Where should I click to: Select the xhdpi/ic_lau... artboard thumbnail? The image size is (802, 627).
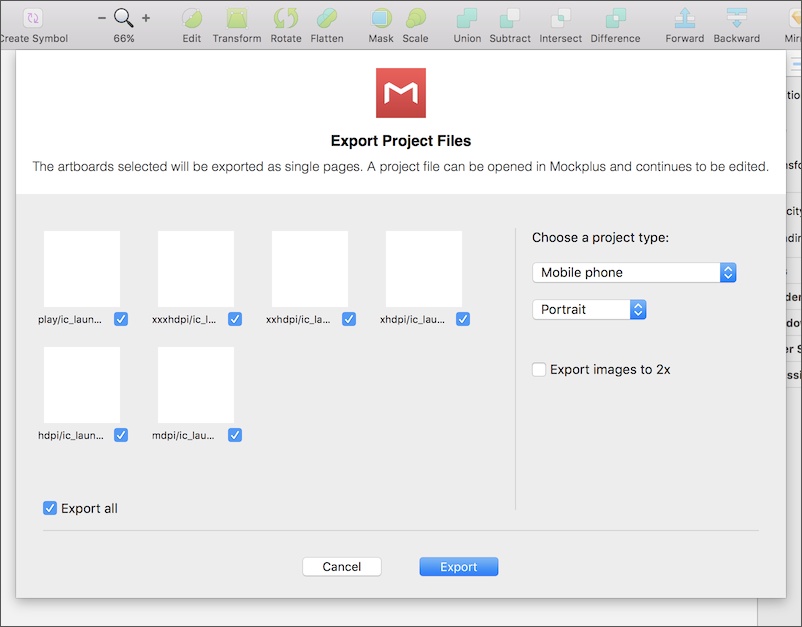pyautogui.click(x=424, y=269)
